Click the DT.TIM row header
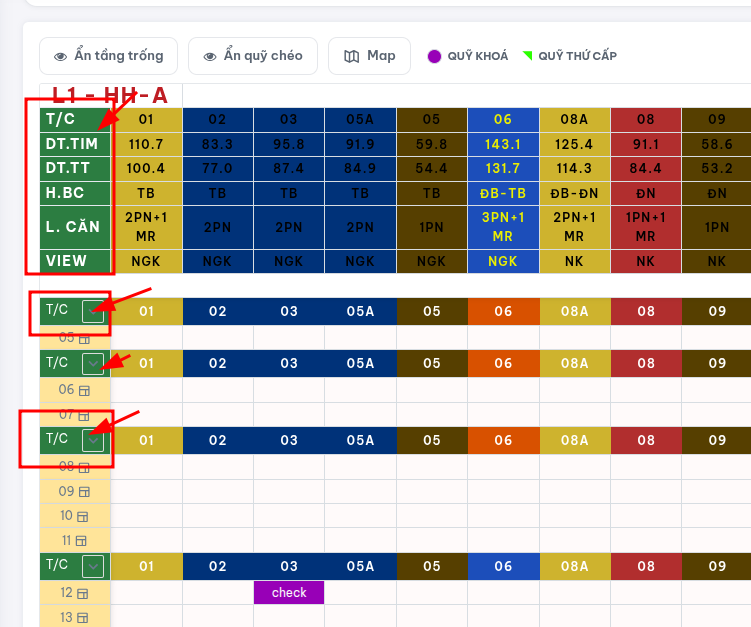 tap(75, 144)
